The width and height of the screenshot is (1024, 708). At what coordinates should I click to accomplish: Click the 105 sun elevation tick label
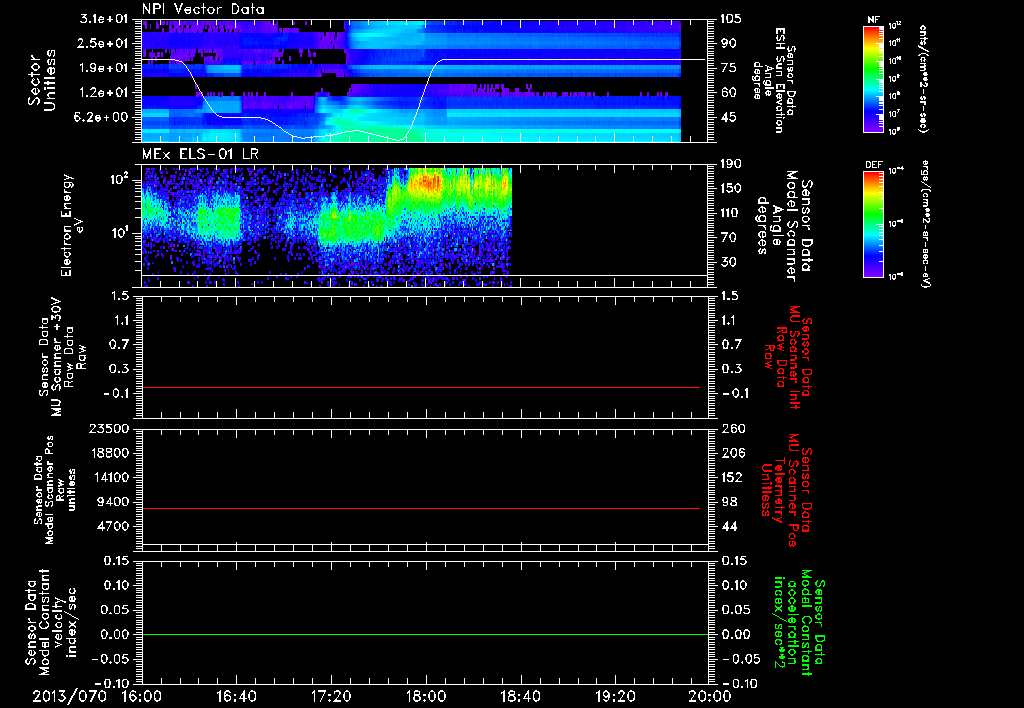click(x=730, y=19)
